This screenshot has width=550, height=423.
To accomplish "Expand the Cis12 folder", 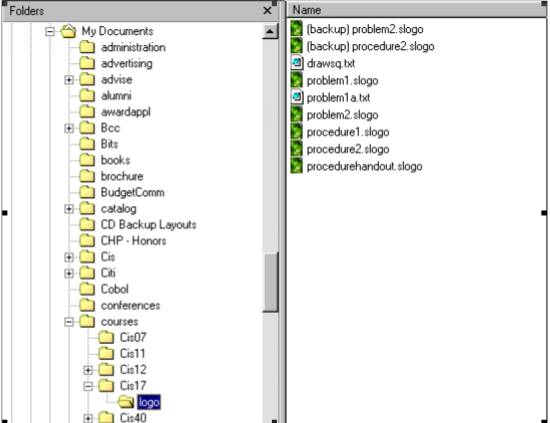I will tap(88, 370).
